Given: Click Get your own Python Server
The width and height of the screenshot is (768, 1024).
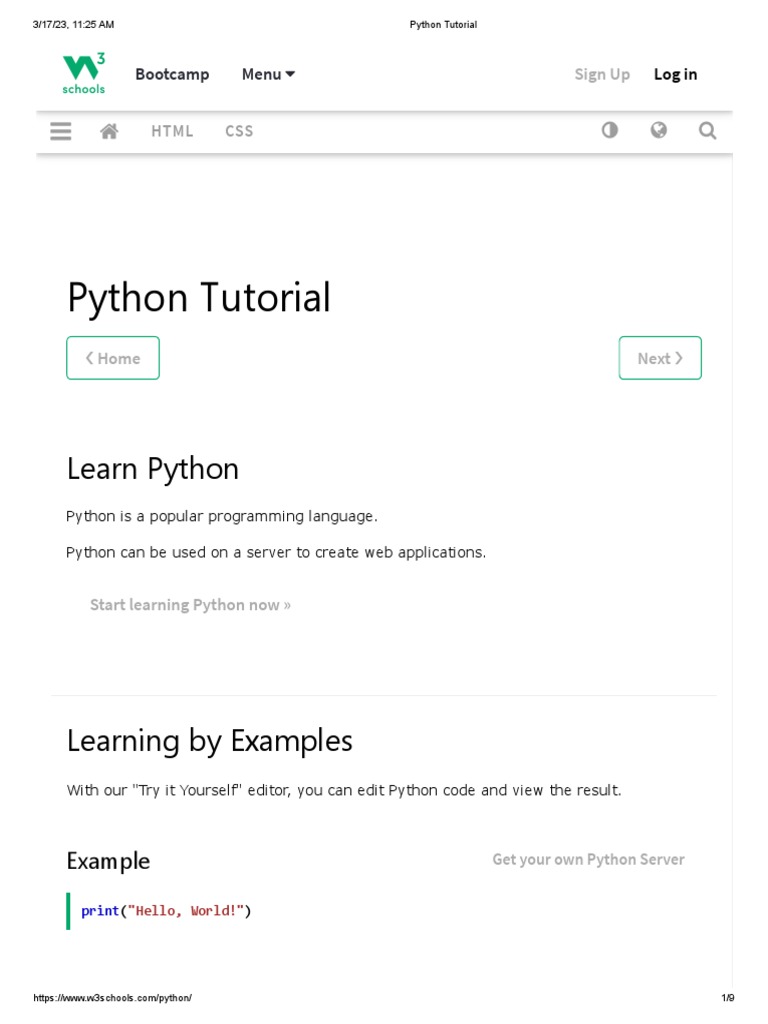Looking at the screenshot, I should (x=588, y=860).
